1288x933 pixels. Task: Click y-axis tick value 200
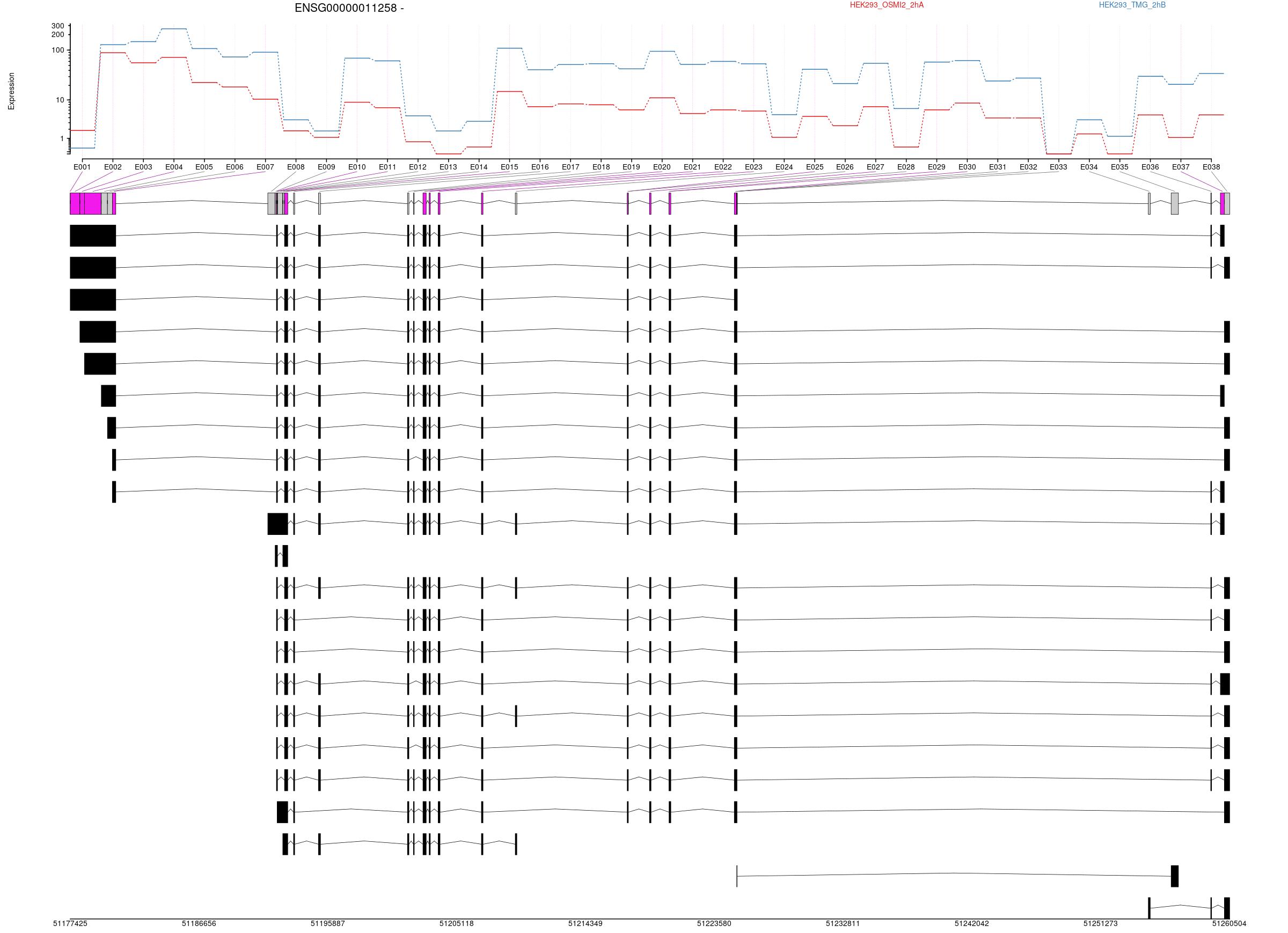click(x=57, y=35)
